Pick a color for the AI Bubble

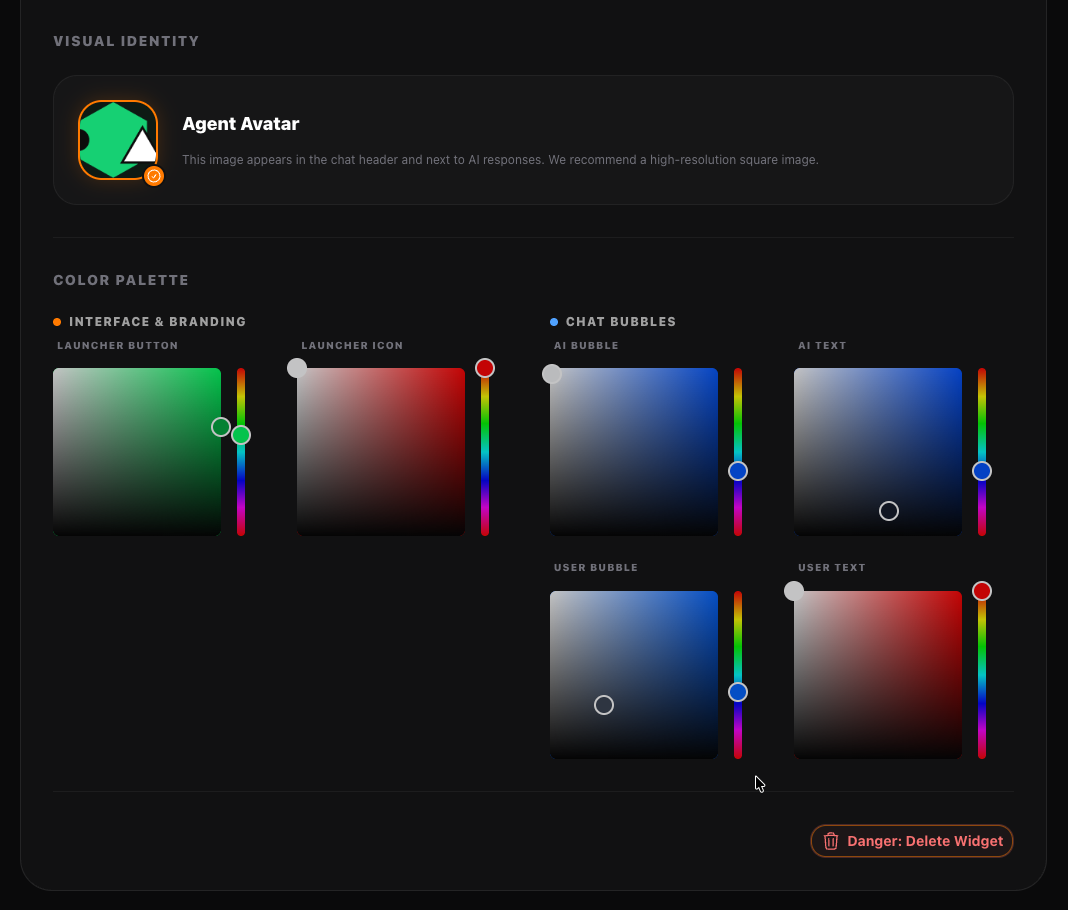point(633,450)
